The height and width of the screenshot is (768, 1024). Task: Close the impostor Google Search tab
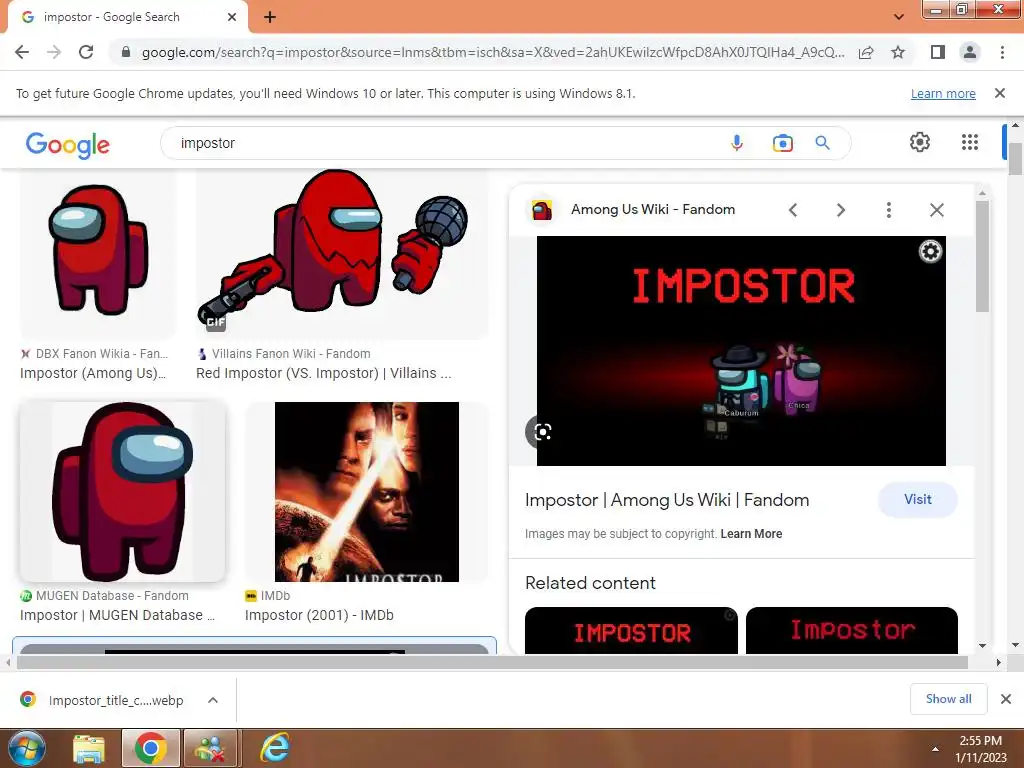232,17
